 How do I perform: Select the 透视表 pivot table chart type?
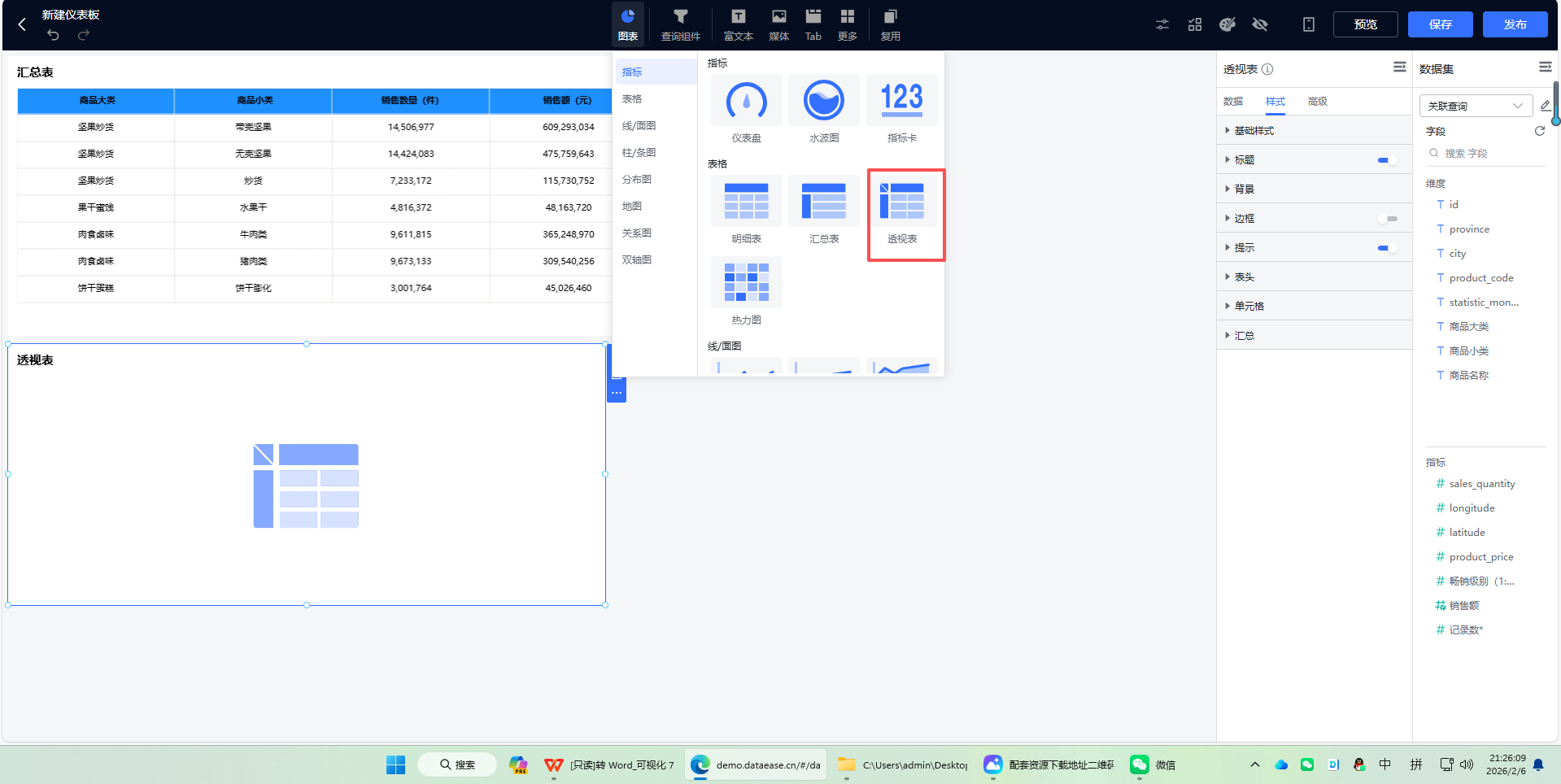(902, 211)
